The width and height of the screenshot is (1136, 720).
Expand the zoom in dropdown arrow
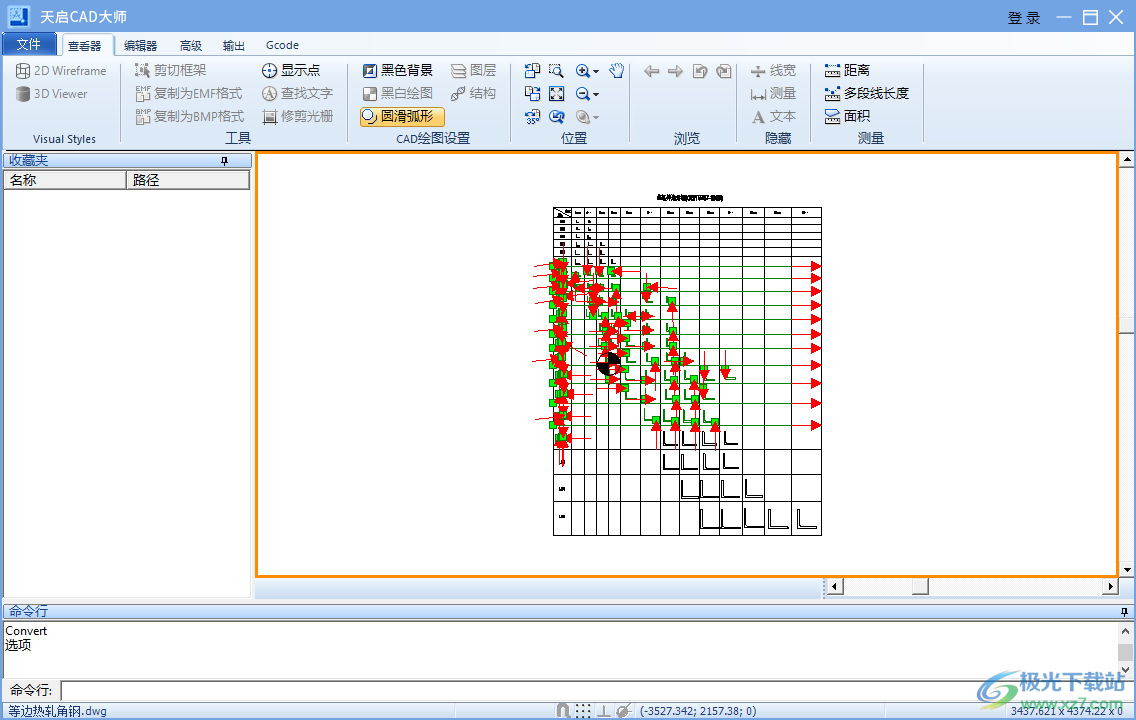pyautogui.click(x=596, y=72)
